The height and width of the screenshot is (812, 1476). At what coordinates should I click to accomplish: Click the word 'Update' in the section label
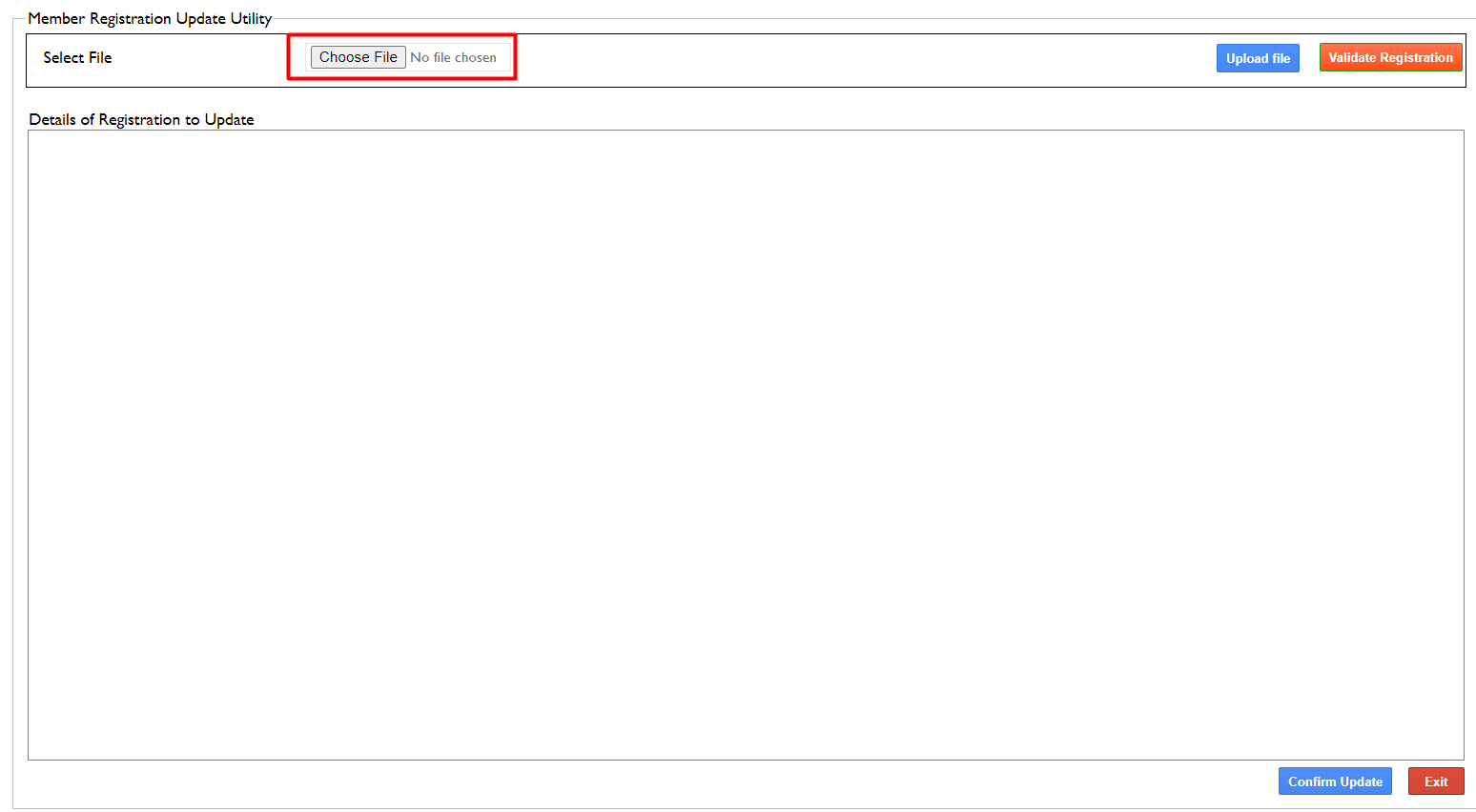click(229, 120)
